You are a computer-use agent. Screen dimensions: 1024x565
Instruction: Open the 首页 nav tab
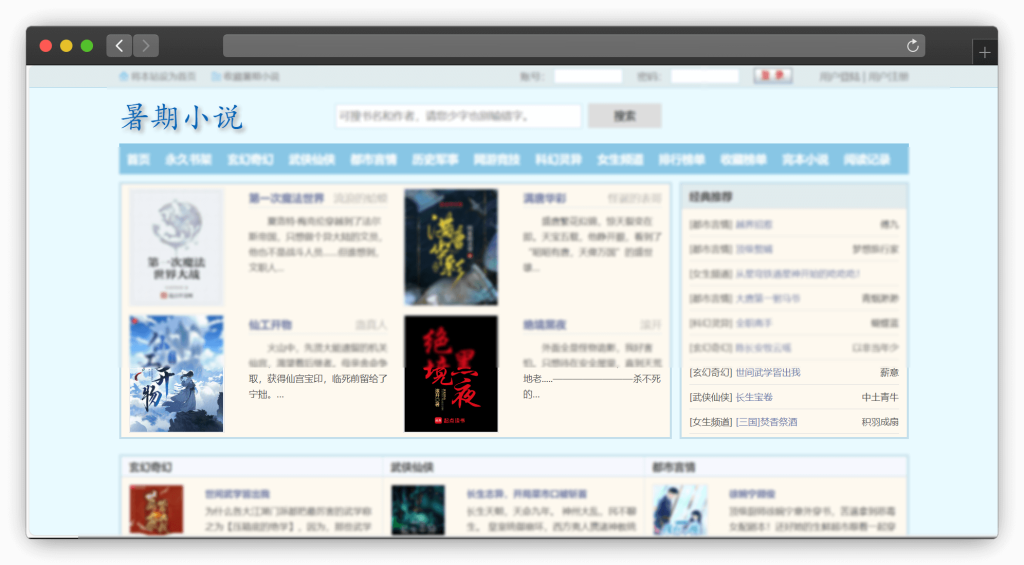138,159
